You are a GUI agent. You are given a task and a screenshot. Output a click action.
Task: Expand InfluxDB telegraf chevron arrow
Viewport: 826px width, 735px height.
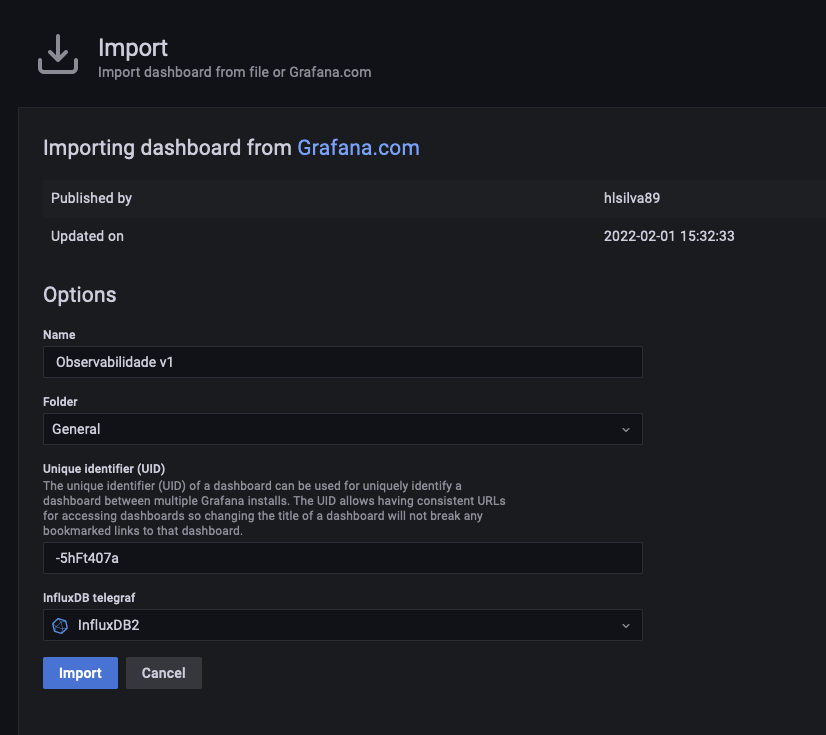coord(626,626)
